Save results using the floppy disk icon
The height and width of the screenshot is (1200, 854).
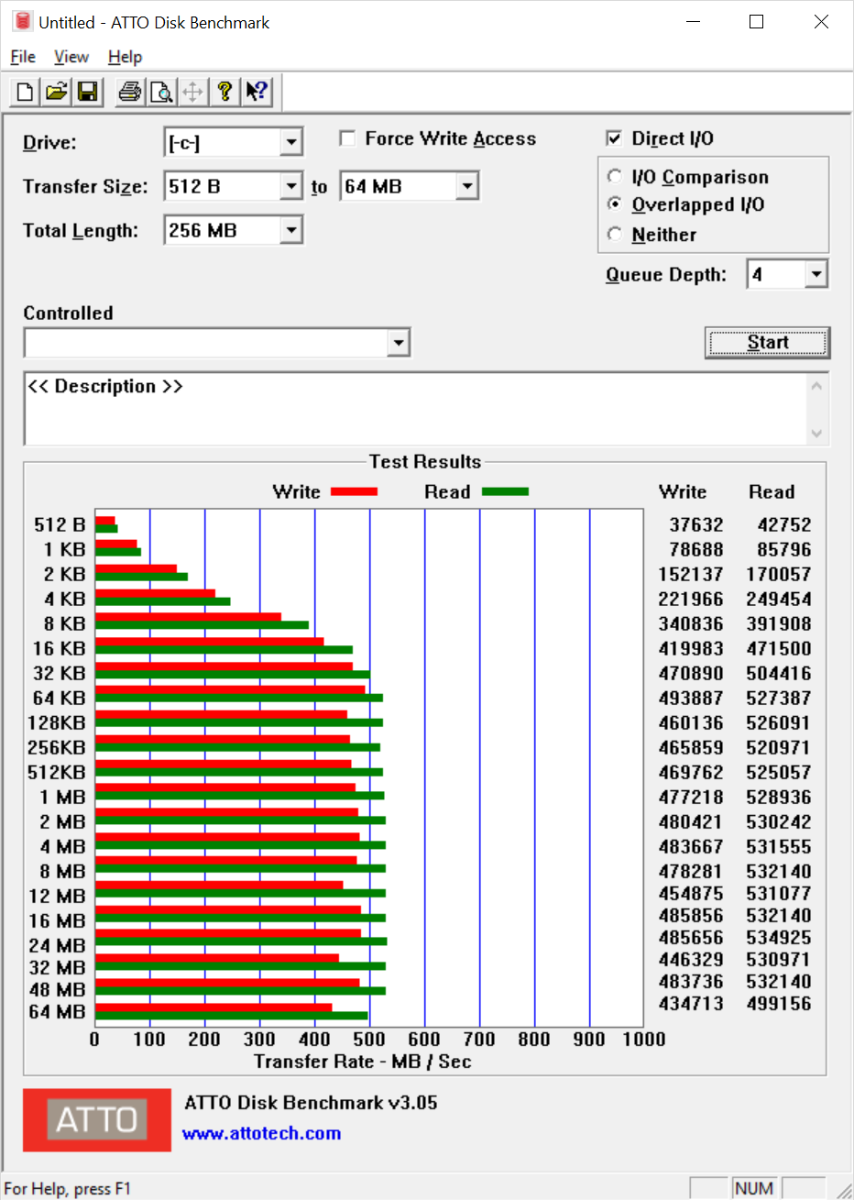[87, 93]
